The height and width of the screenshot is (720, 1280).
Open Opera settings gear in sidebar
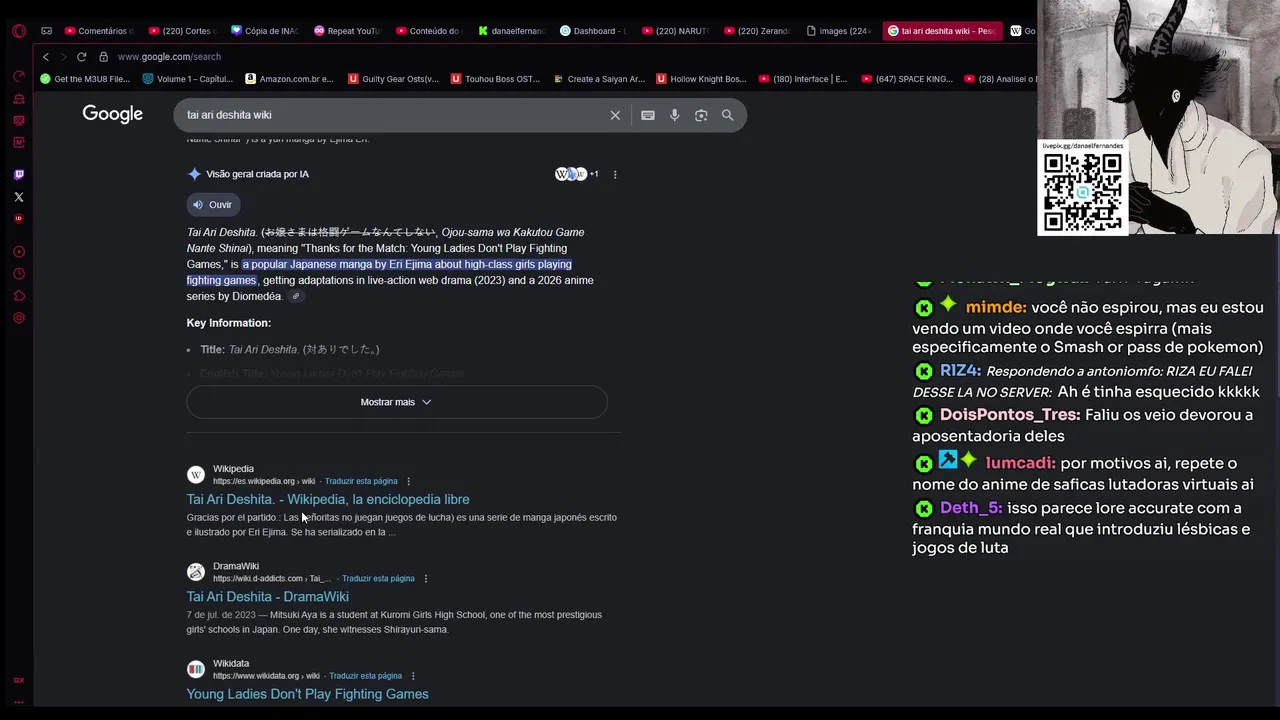click(x=18, y=318)
